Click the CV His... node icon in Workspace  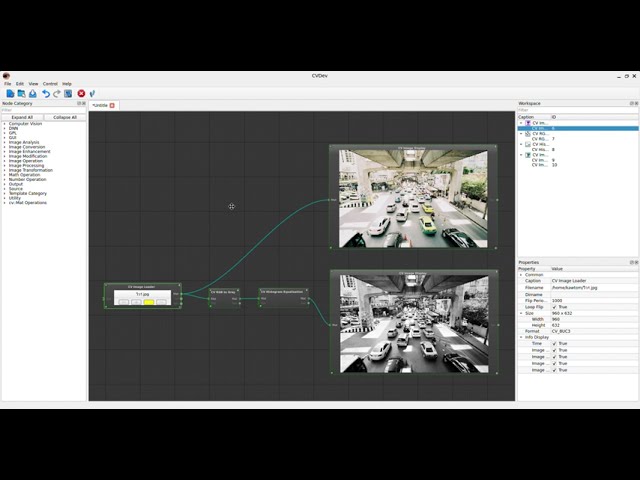[528, 144]
